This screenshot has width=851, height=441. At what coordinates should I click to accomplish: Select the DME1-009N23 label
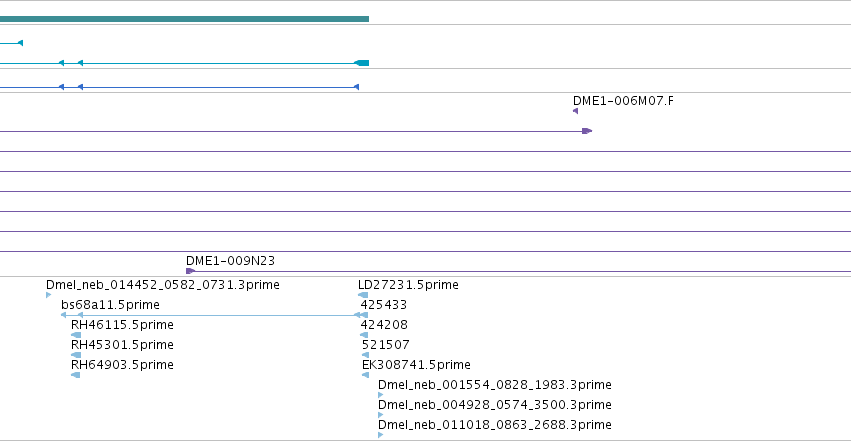tap(230, 261)
